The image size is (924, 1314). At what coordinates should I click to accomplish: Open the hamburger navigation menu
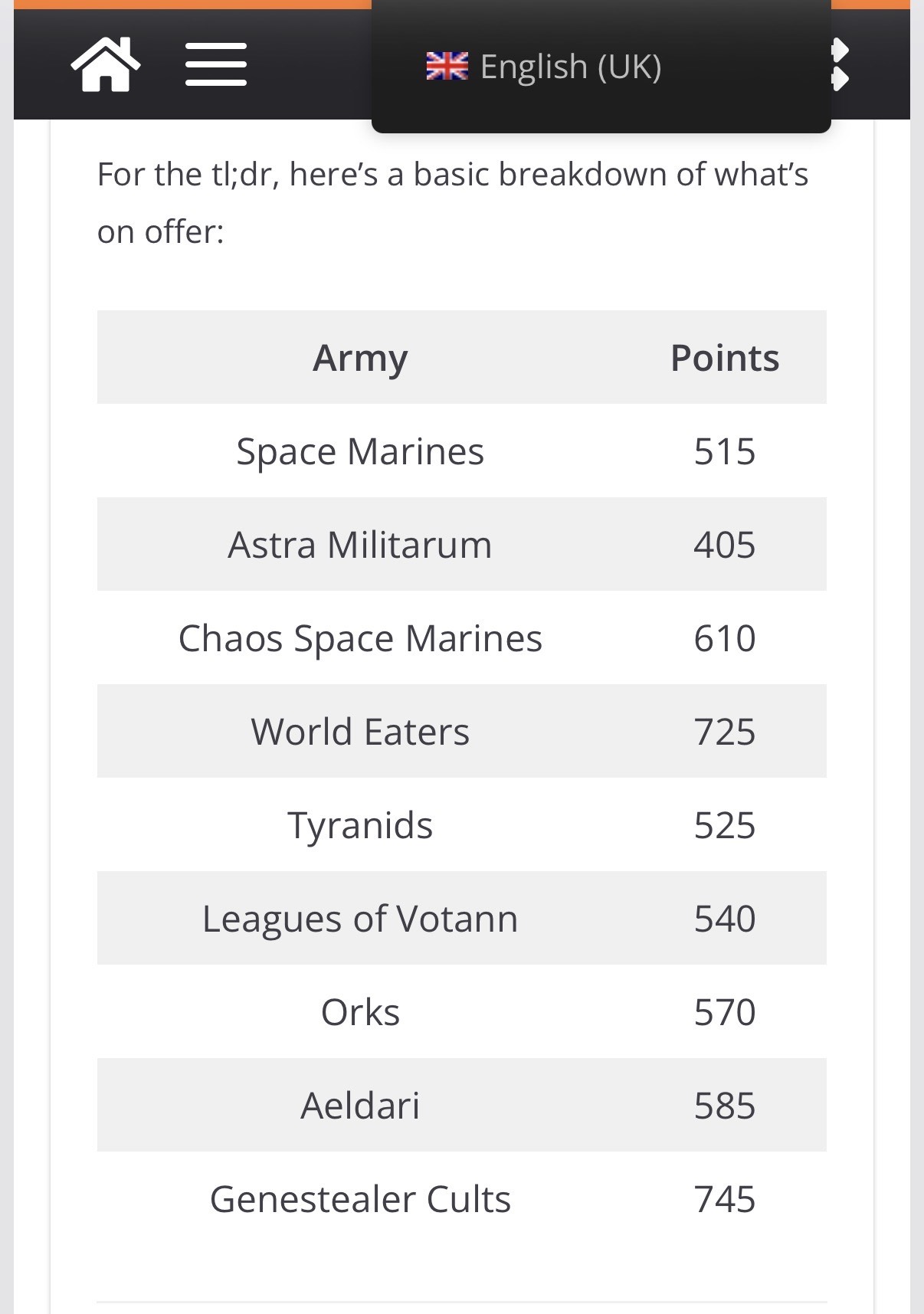pos(216,65)
